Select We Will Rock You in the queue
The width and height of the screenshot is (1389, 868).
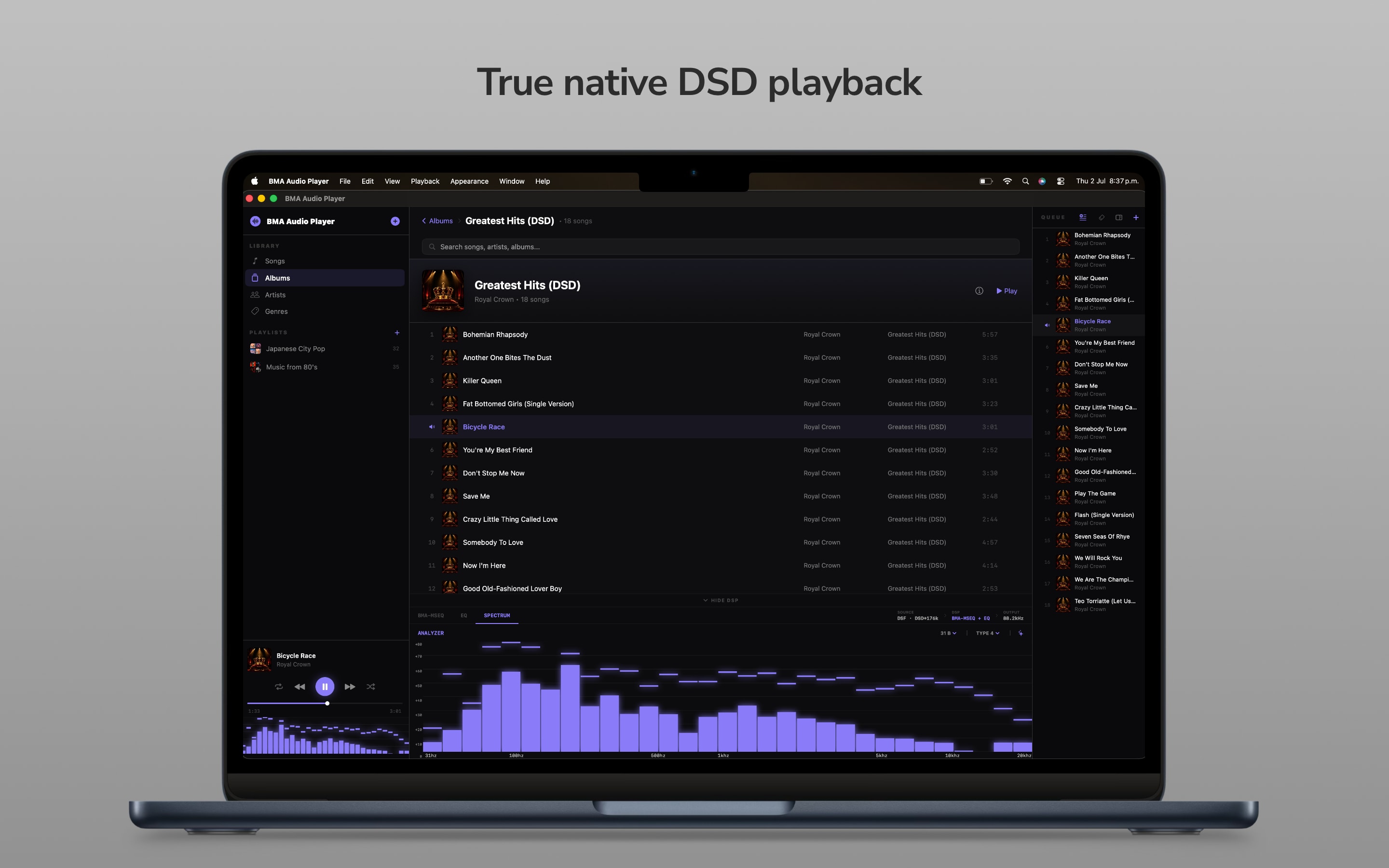(x=1089, y=562)
